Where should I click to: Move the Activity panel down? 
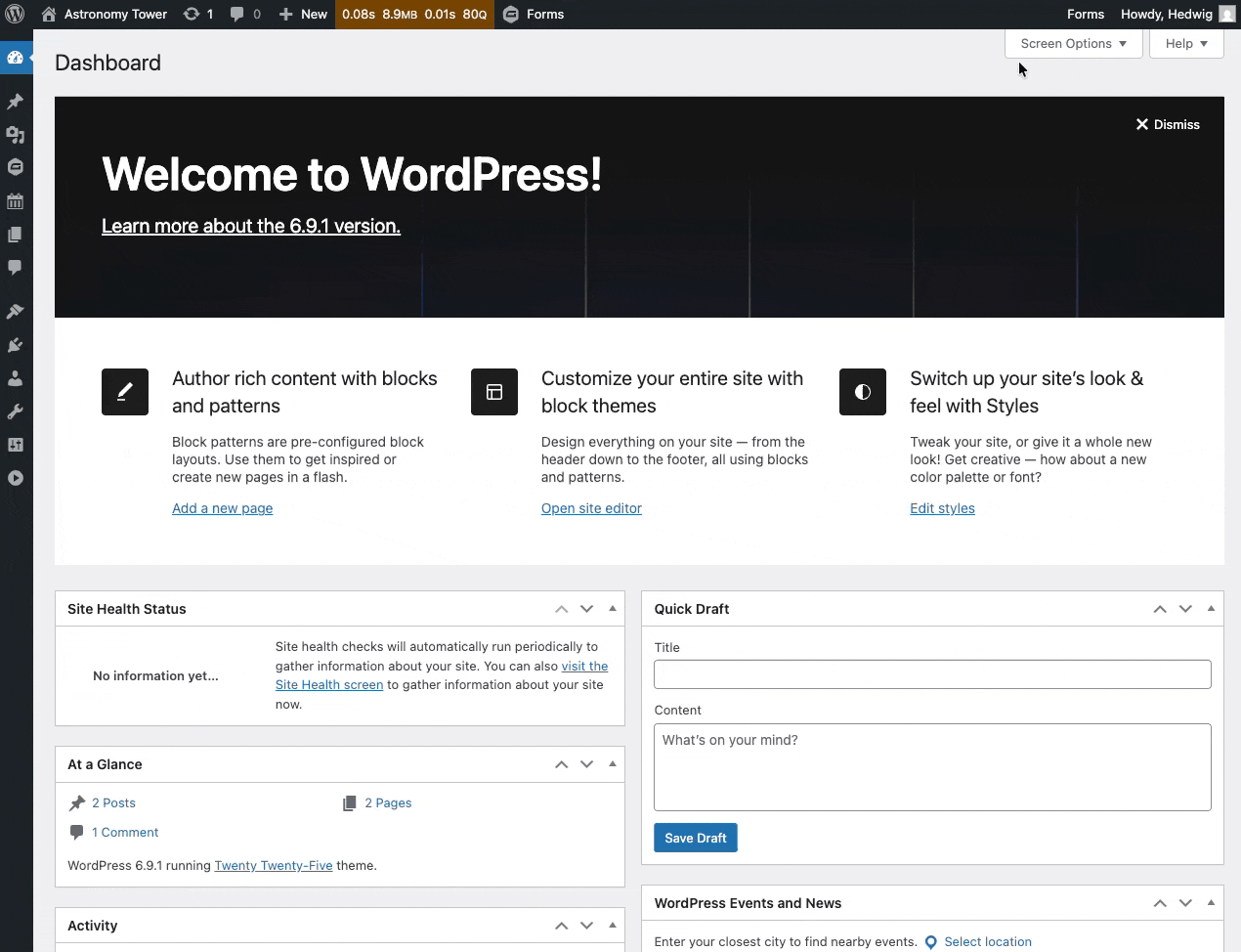[586, 926]
